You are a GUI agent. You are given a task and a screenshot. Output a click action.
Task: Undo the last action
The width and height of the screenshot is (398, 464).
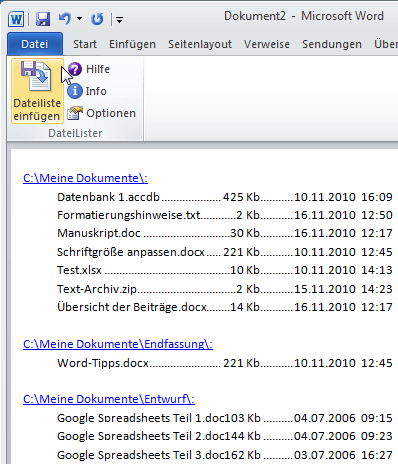65,19
